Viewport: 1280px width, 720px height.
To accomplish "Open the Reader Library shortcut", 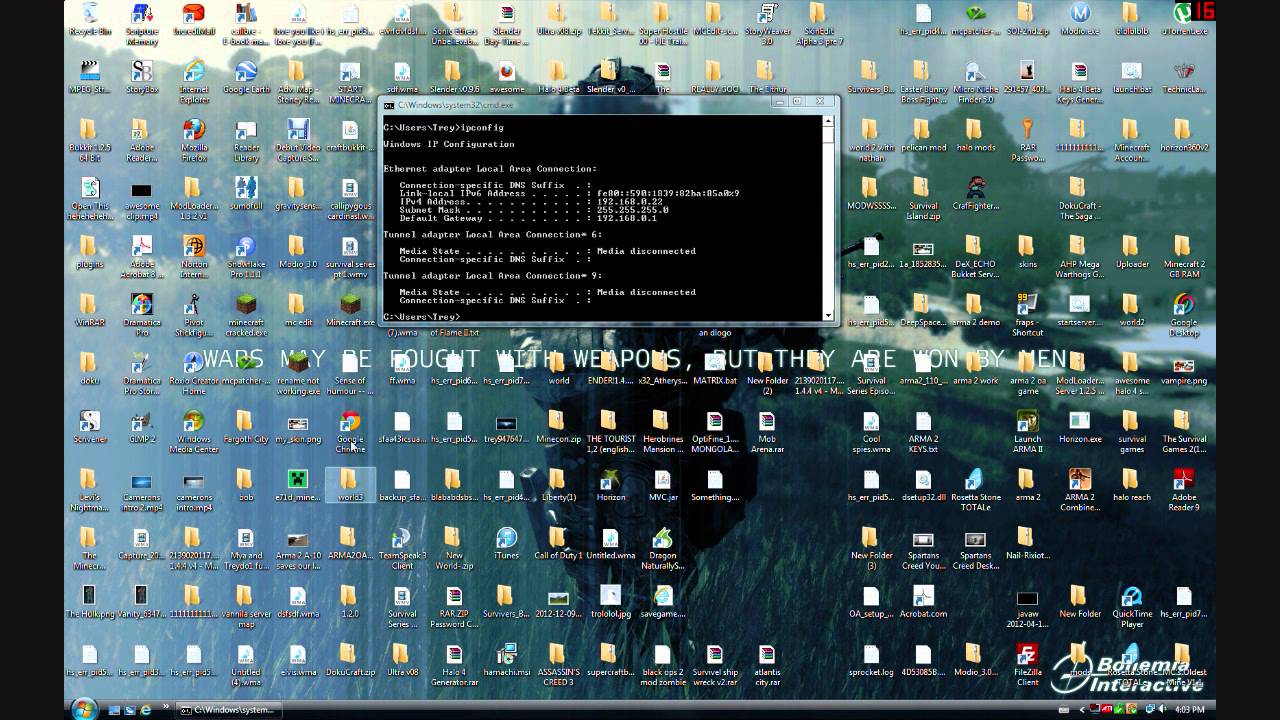I will [246, 139].
